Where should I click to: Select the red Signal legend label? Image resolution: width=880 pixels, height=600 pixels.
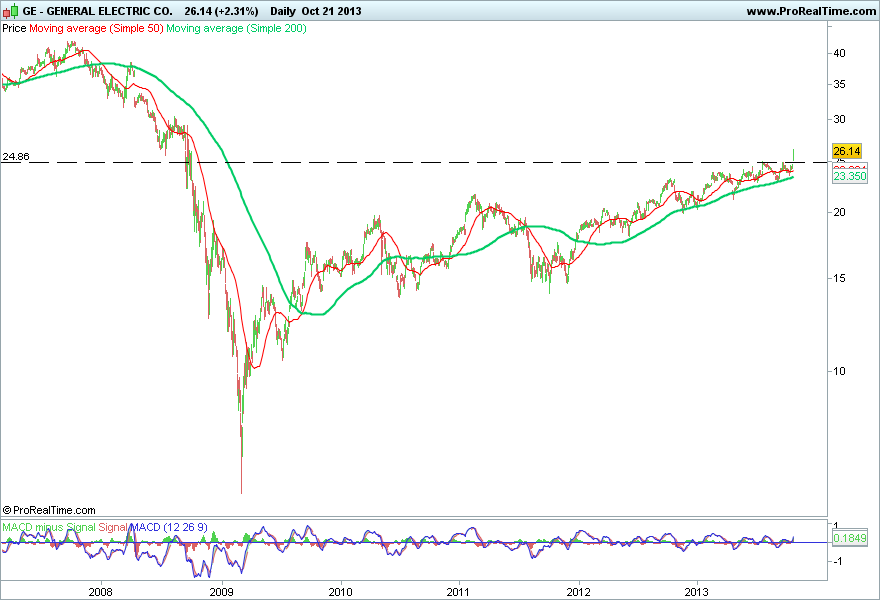[x=113, y=528]
